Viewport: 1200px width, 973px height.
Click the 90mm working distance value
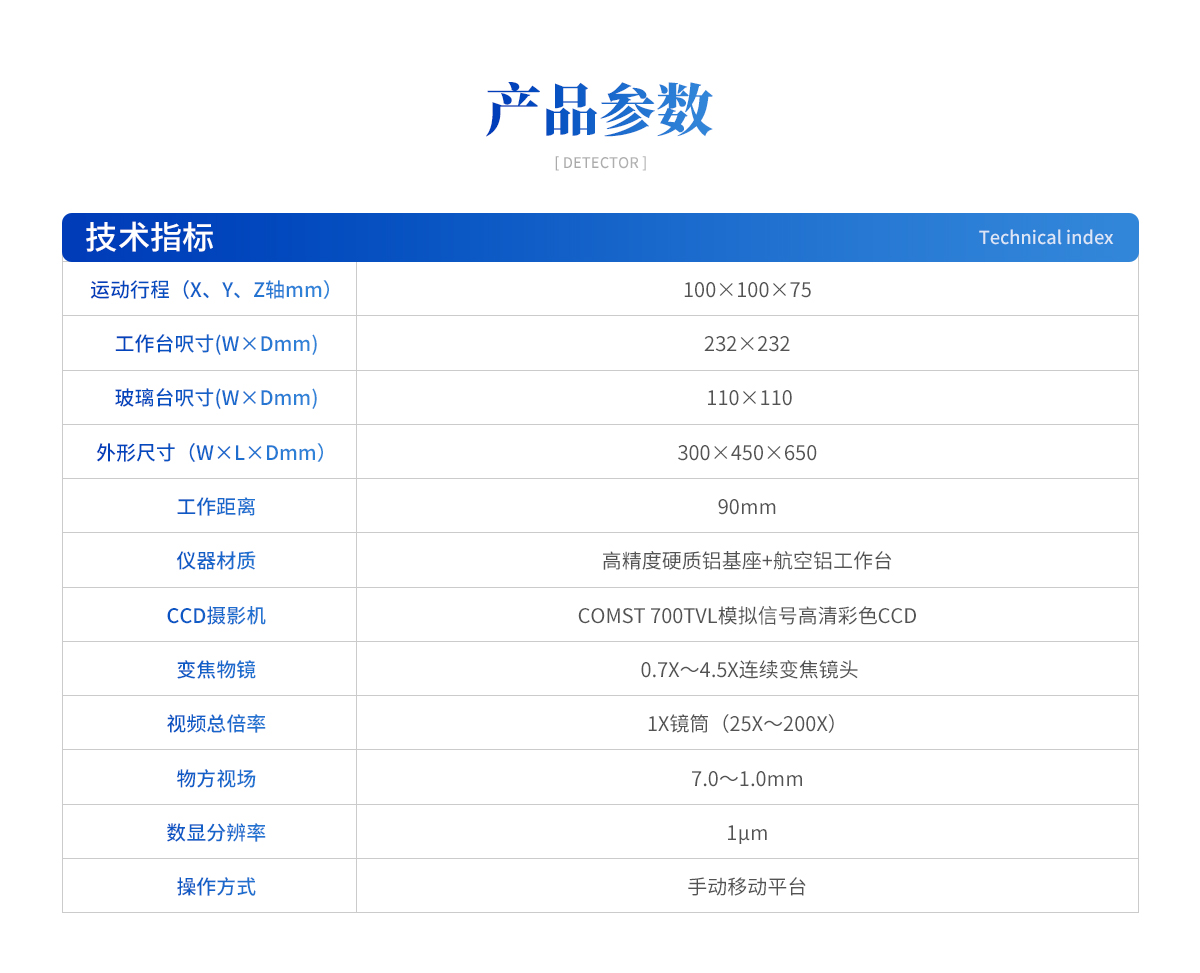747,507
